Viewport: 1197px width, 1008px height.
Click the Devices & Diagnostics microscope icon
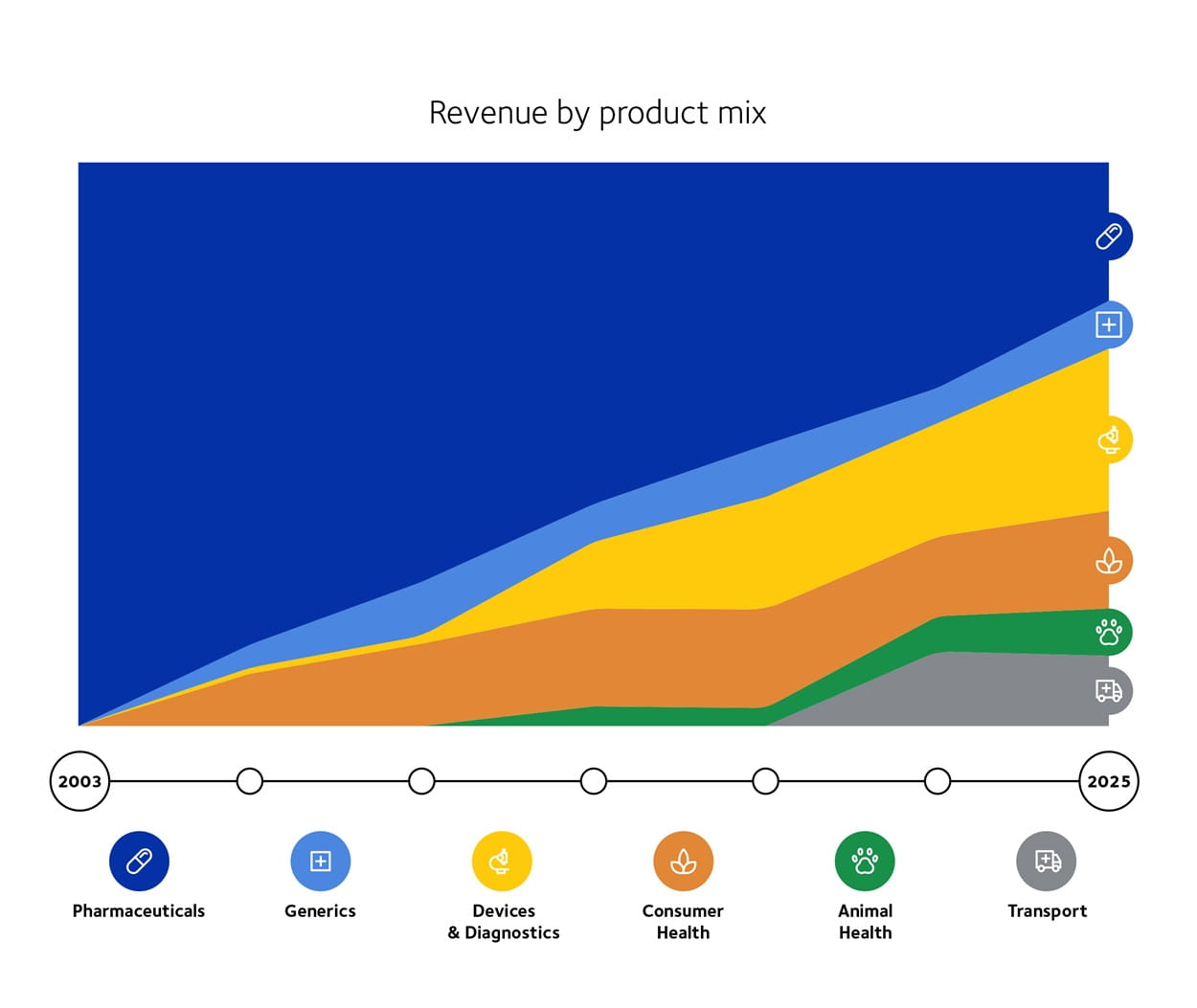pos(1110,440)
